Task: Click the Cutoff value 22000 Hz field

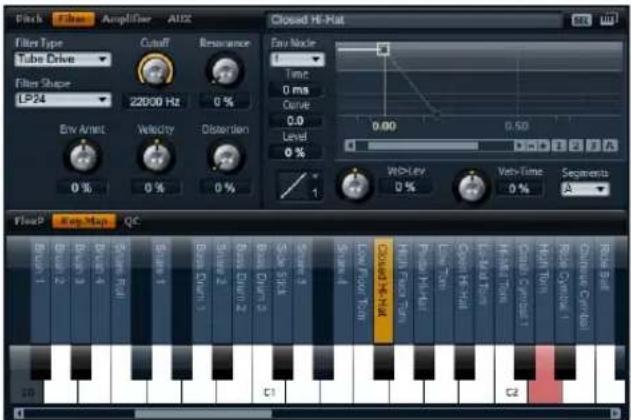Action: click(155, 101)
